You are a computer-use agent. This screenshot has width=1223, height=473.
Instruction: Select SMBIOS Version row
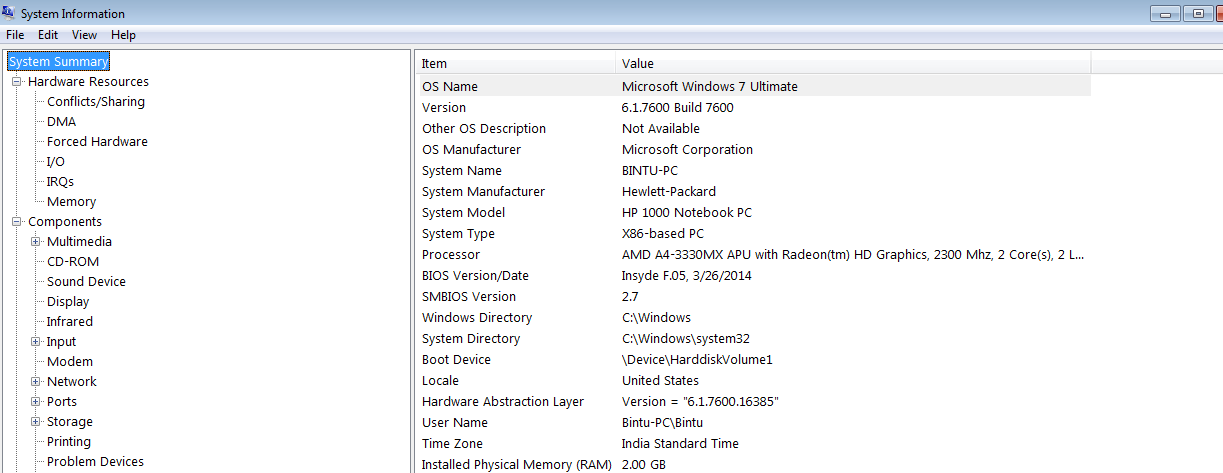753,297
